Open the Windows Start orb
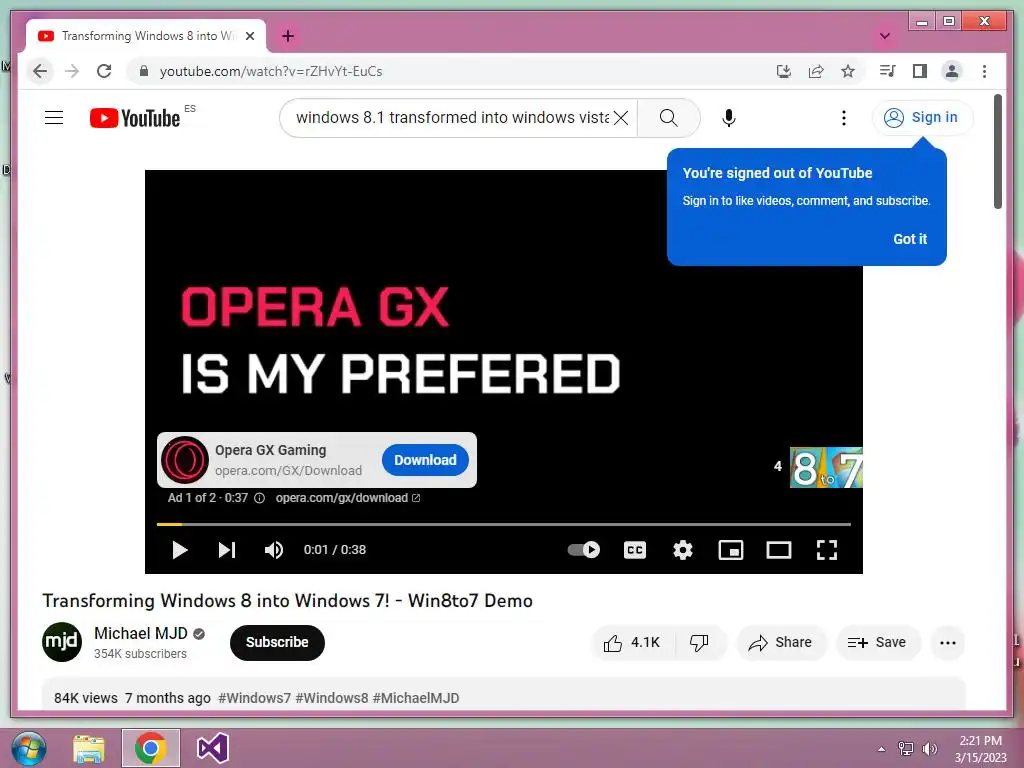Image resolution: width=1024 pixels, height=768 pixels. [29, 748]
